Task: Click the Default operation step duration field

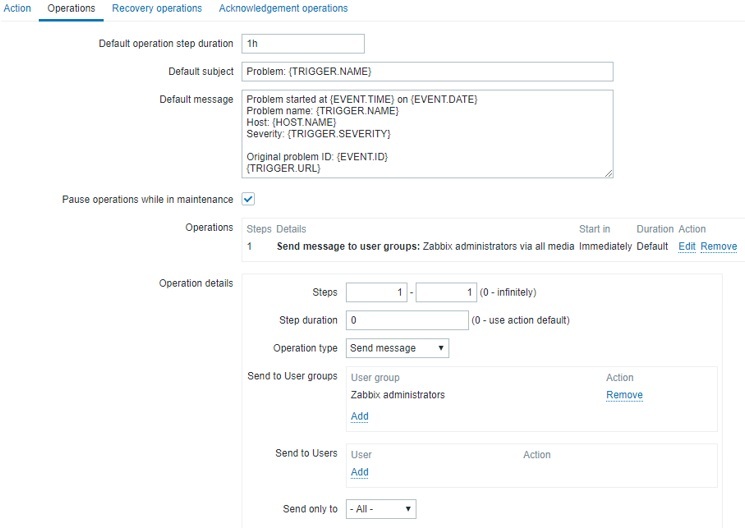Action: pos(303,44)
